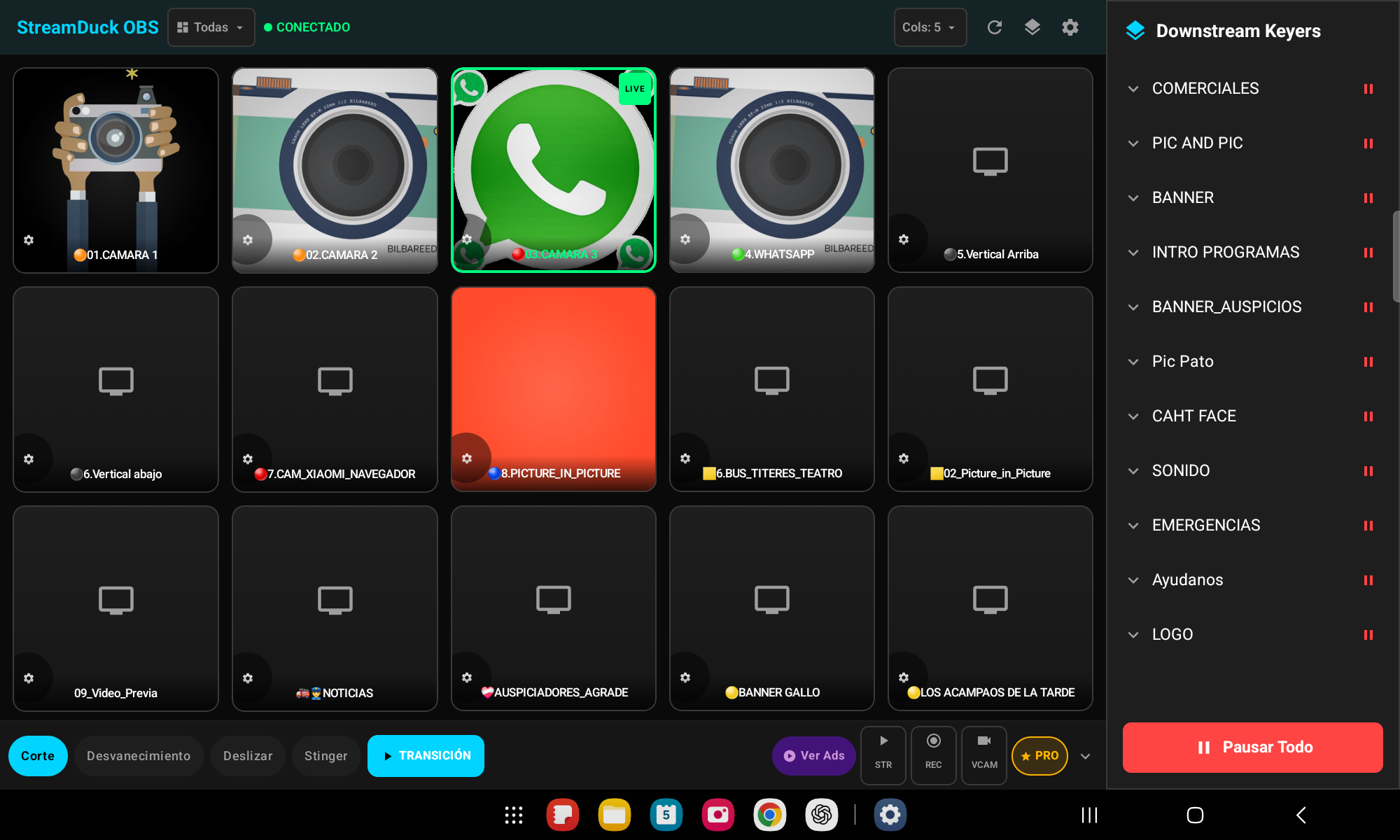
Task: Click the REC recording icon
Action: tap(933, 755)
